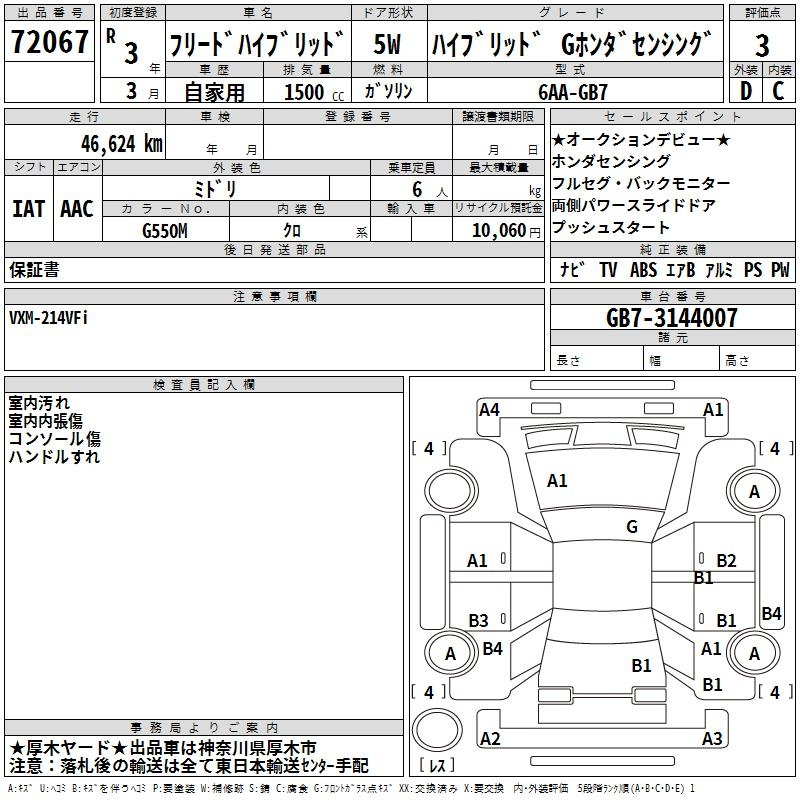Select the interior grade C cell
The image size is (800, 800).
tap(778, 90)
